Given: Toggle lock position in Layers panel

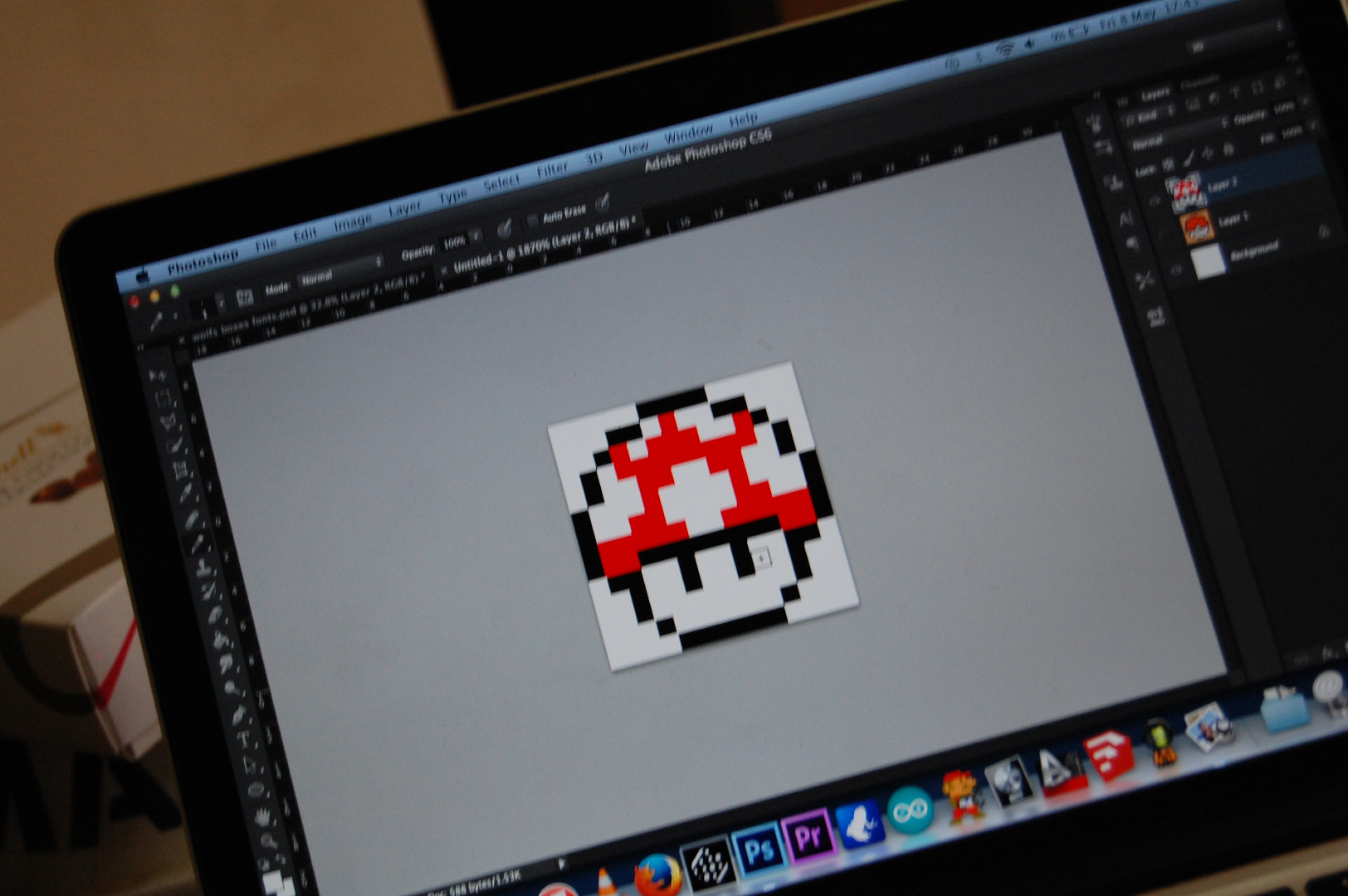Looking at the screenshot, I should tap(1208, 153).
